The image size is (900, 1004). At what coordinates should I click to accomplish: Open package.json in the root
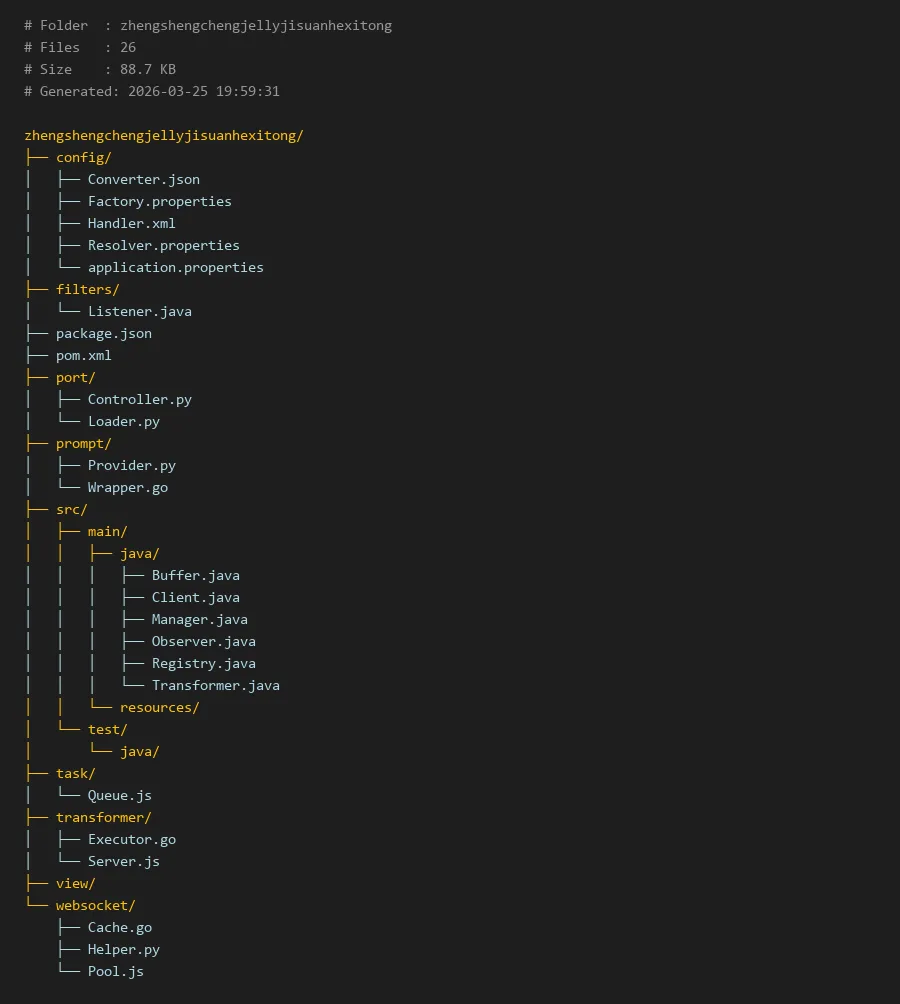tap(103, 333)
